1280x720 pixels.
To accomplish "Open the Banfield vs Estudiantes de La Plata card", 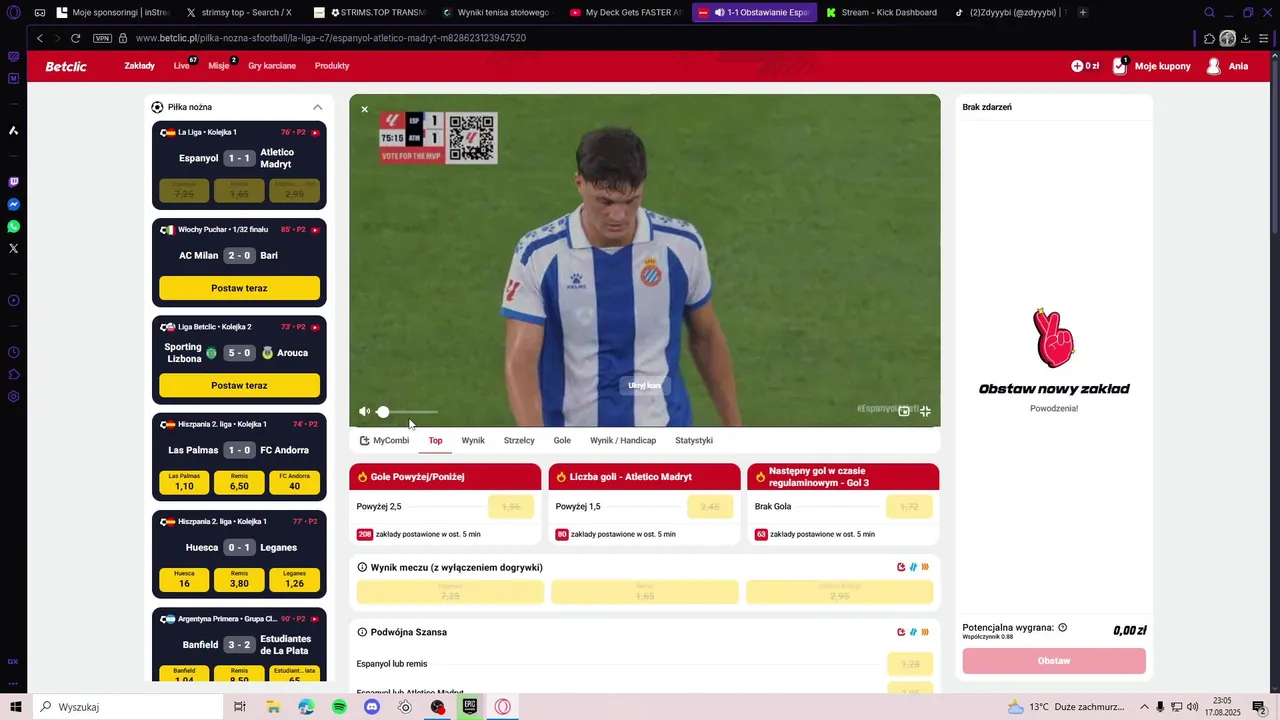I will click(239, 645).
